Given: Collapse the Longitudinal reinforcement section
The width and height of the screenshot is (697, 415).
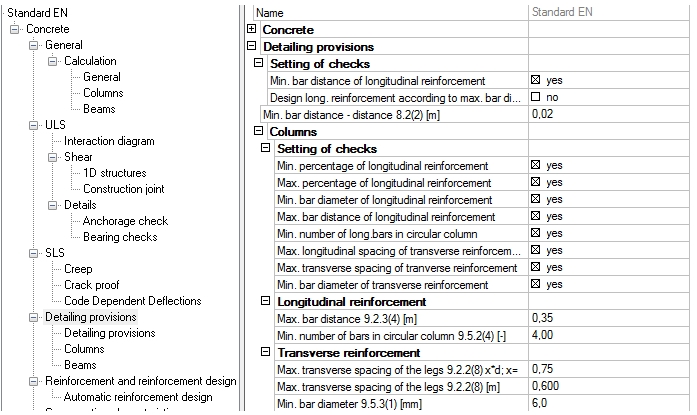Looking at the screenshot, I should (265, 301).
